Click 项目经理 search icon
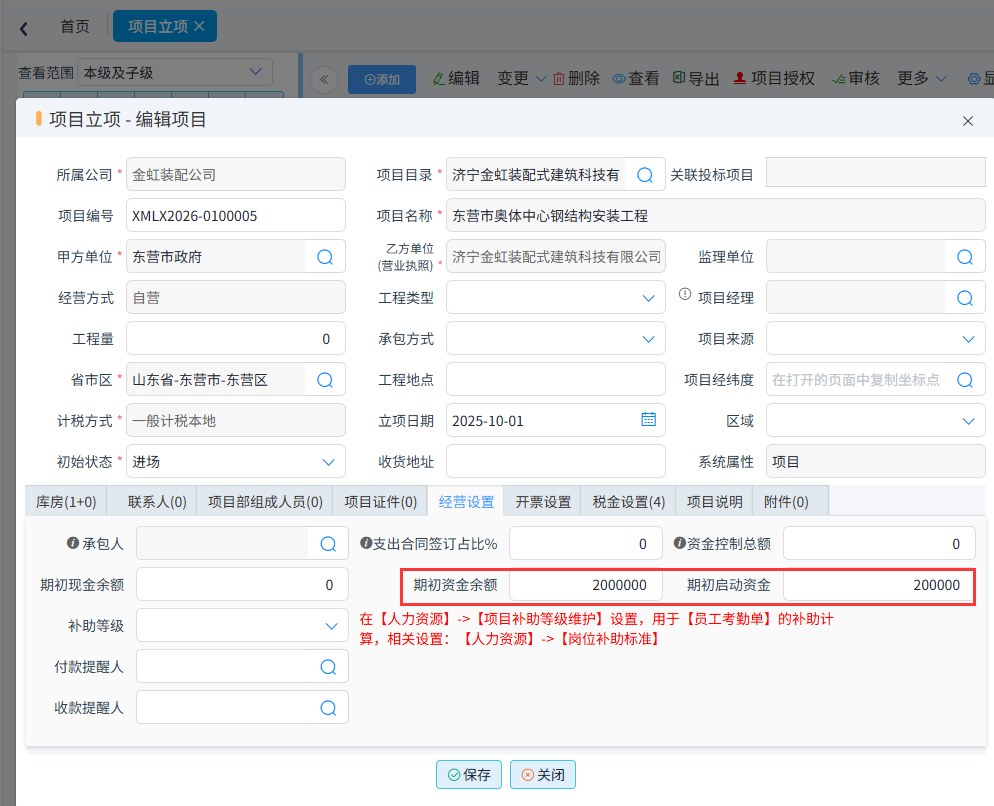The width and height of the screenshot is (994, 806). (x=964, y=298)
